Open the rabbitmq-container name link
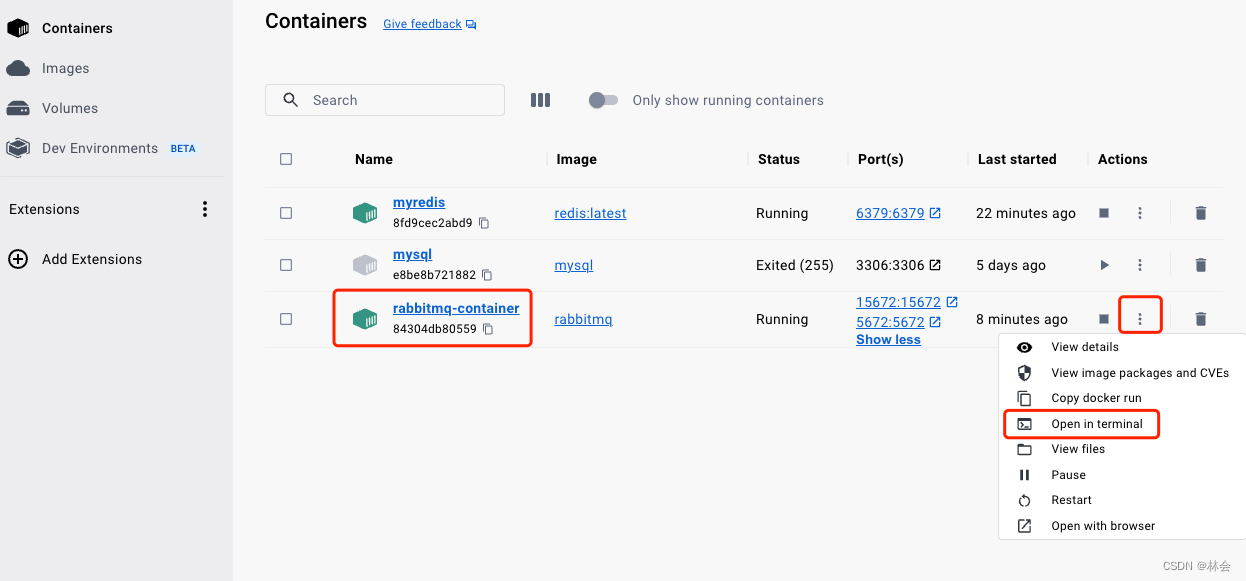This screenshot has width=1246, height=581. point(456,308)
